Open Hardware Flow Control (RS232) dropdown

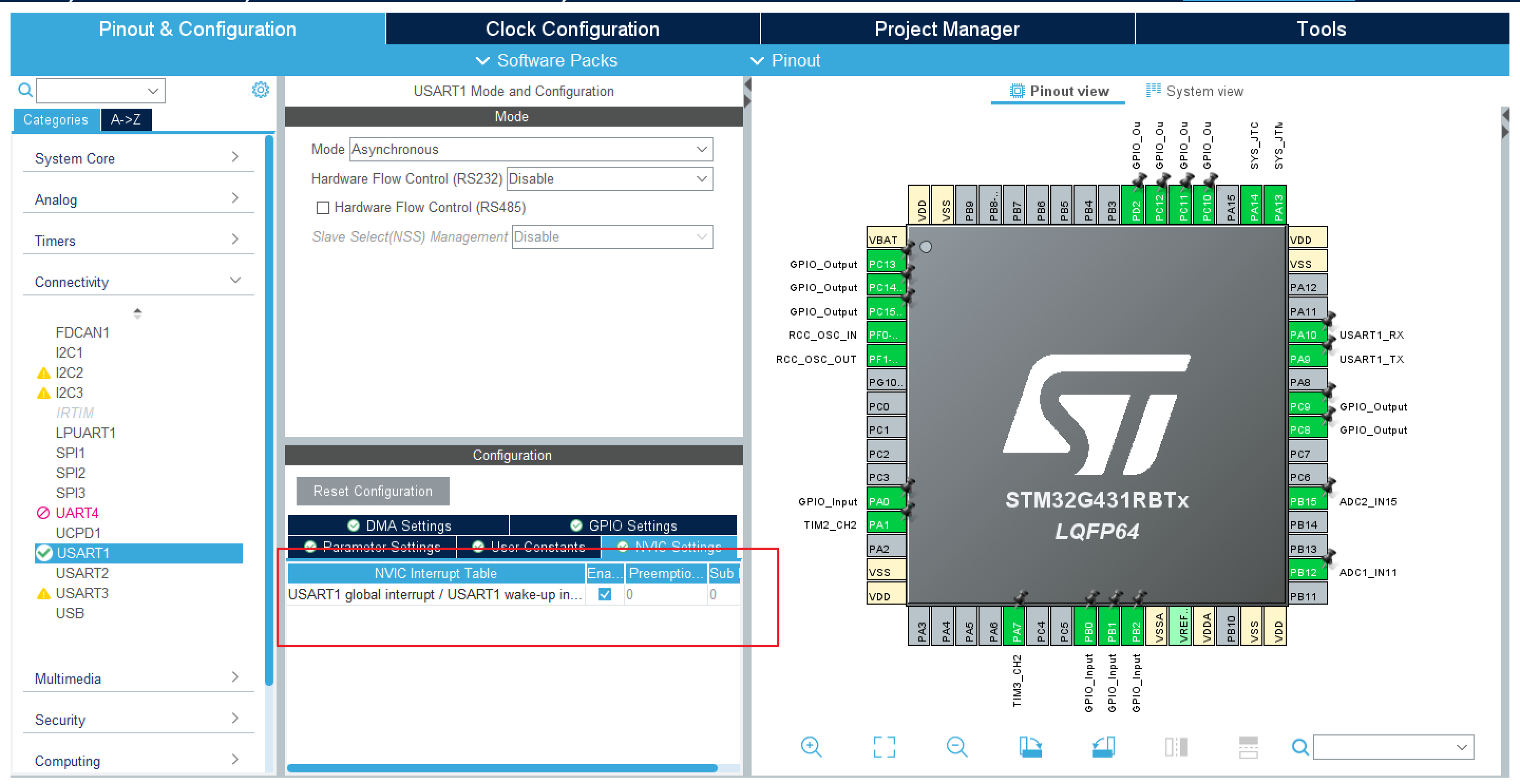pos(609,179)
